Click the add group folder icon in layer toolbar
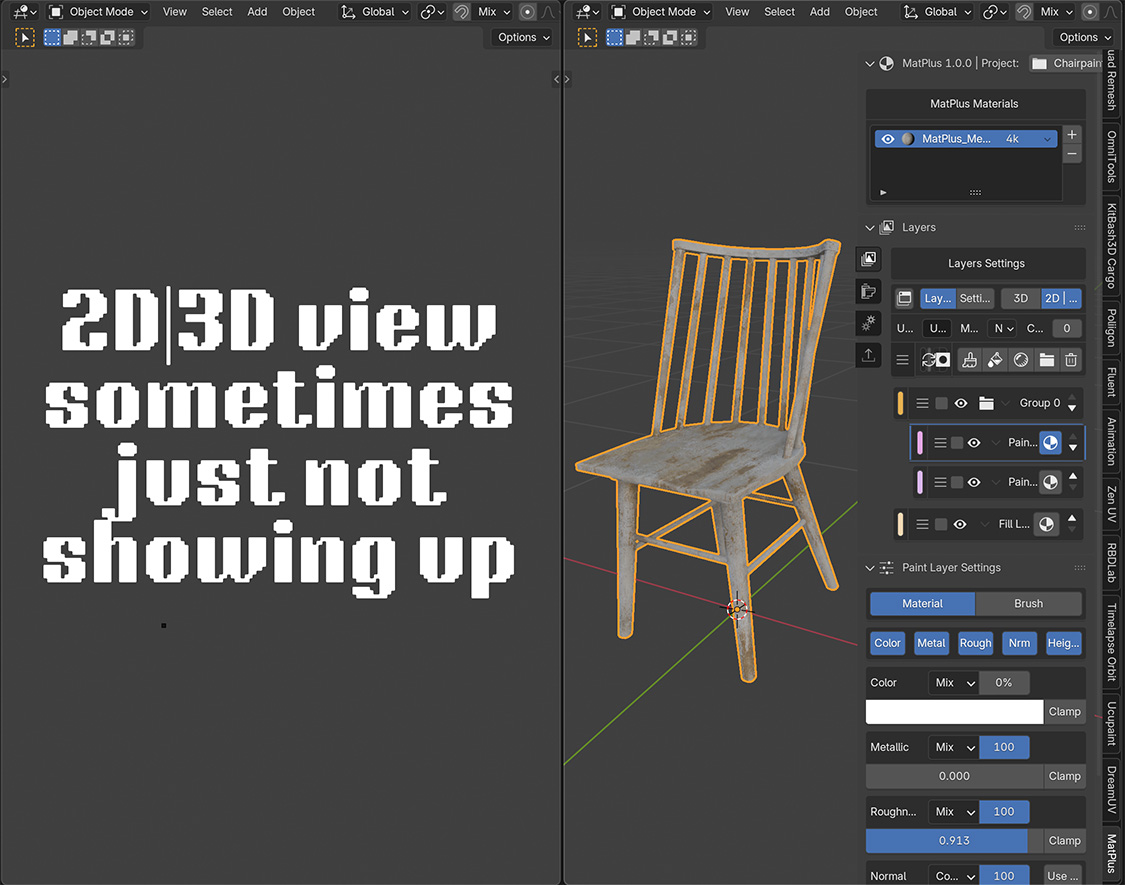Image resolution: width=1125 pixels, height=885 pixels. [x=1047, y=360]
